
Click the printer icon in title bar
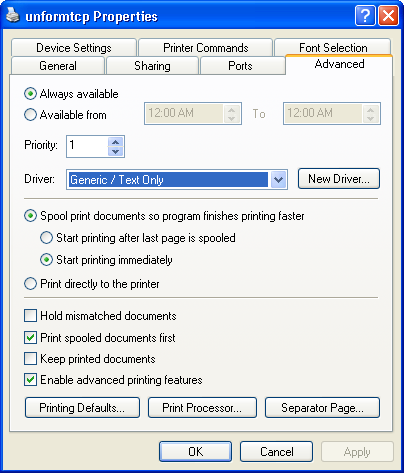click(x=13, y=15)
